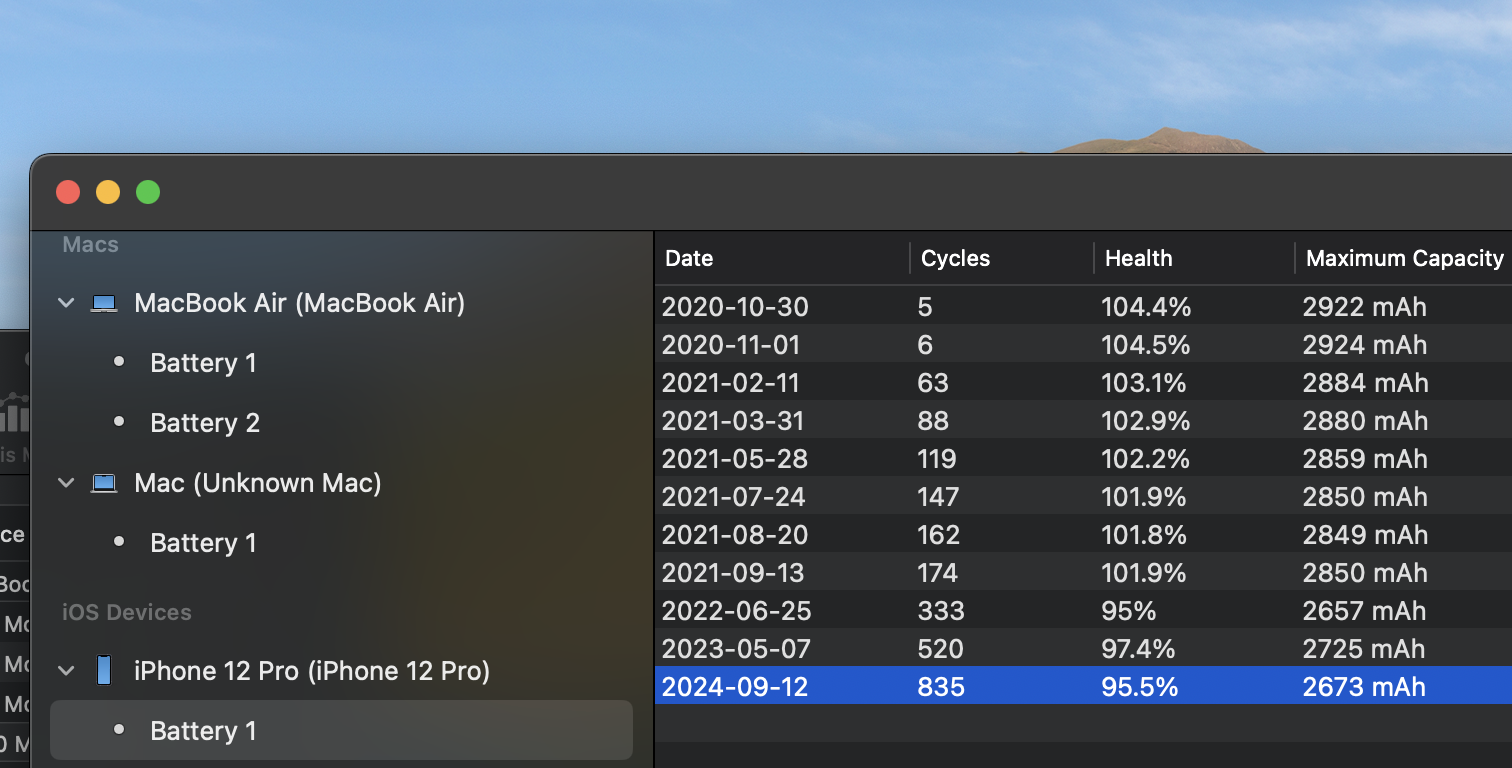Collapse the MacBook Air device group
This screenshot has width=1512, height=768.
66,302
